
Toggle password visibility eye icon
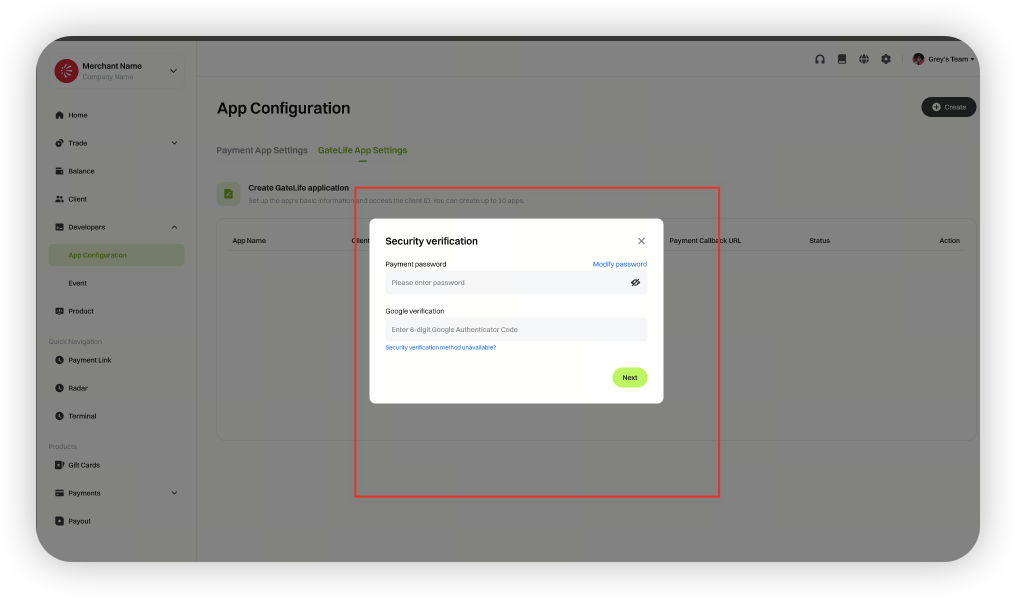pos(635,283)
